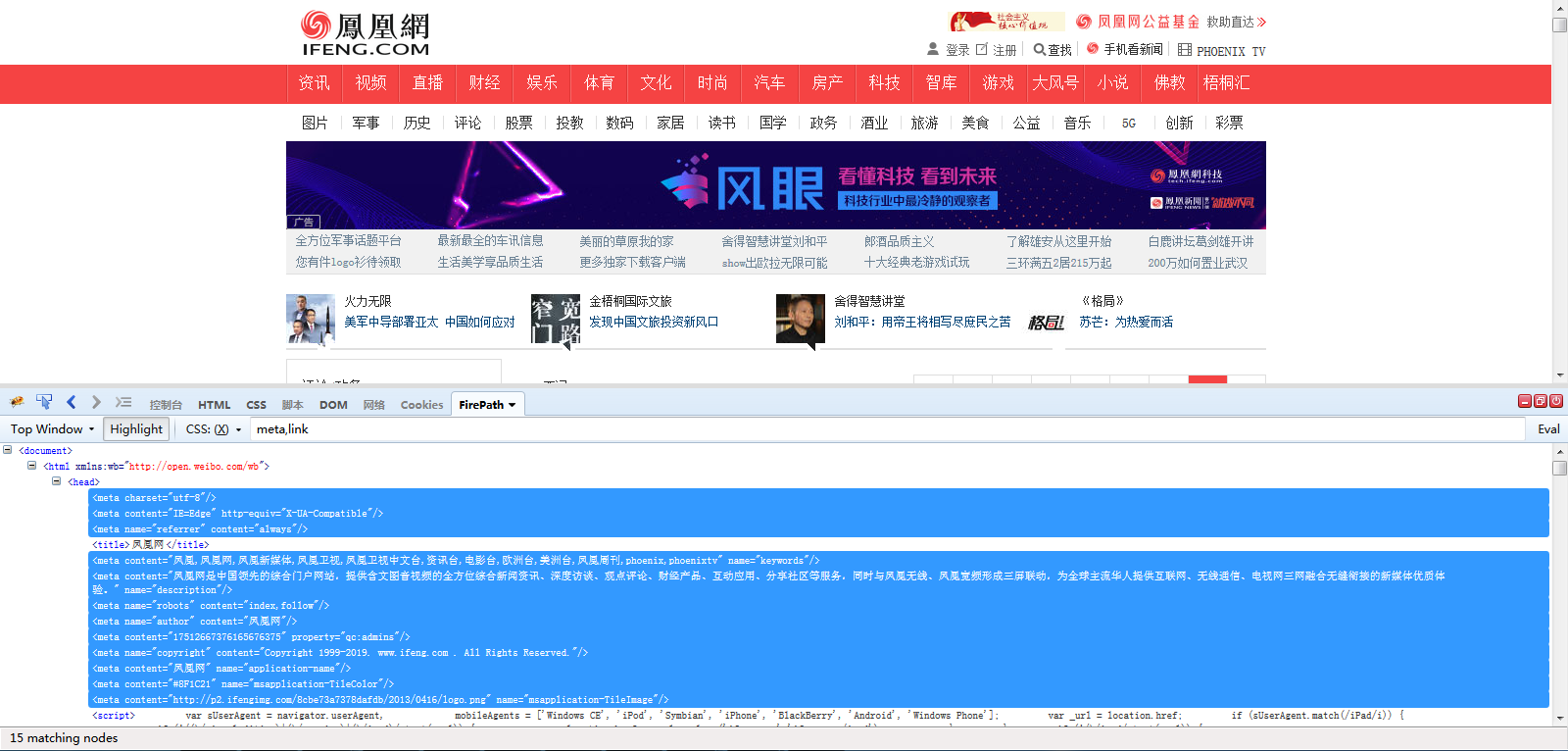The width and height of the screenshot is (1568, 751).
Task: Activate the element inspector pointer icon
Action: click(x=44, y=402)
